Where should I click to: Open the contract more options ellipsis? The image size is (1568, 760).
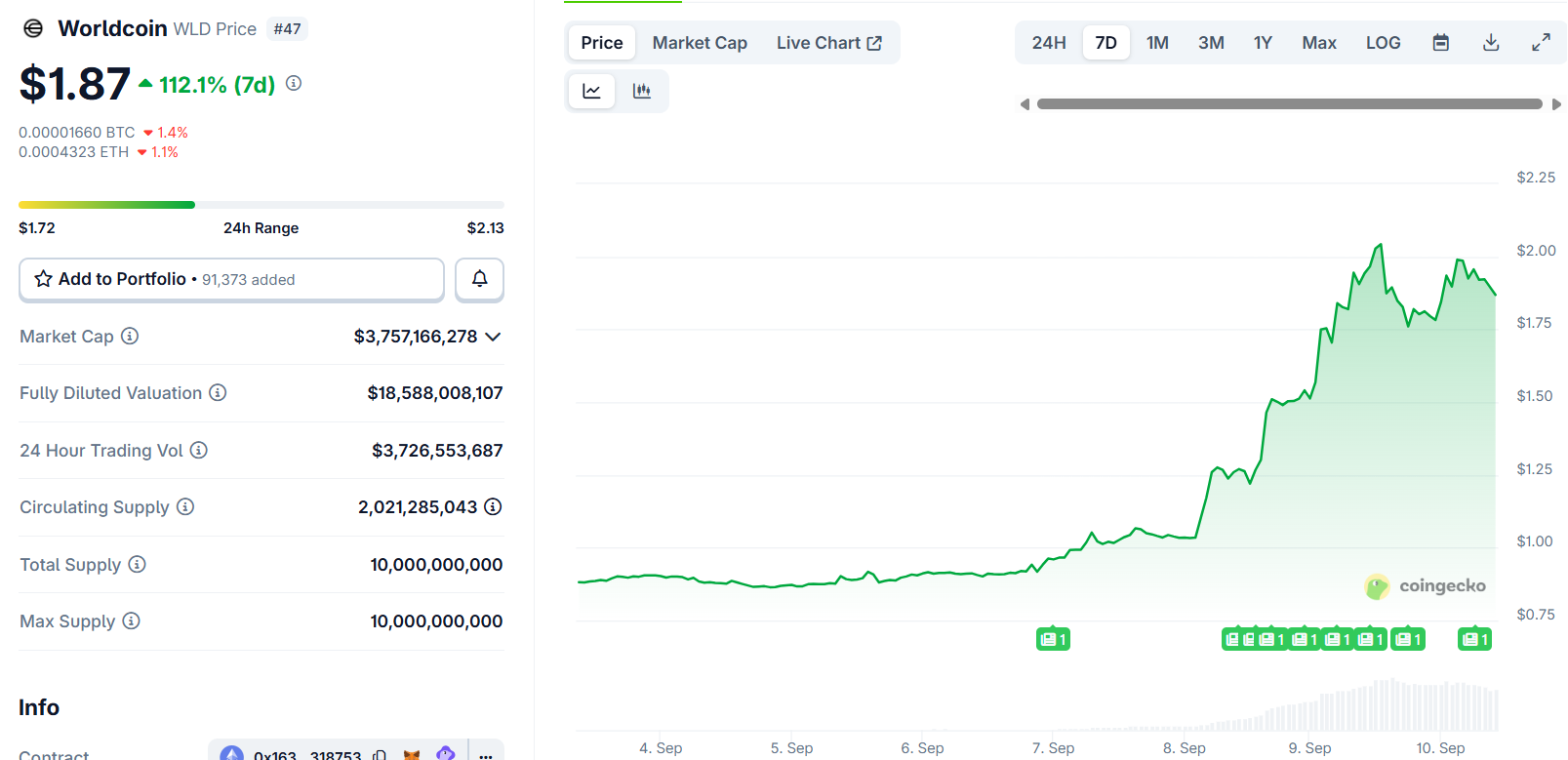point(486,756)
